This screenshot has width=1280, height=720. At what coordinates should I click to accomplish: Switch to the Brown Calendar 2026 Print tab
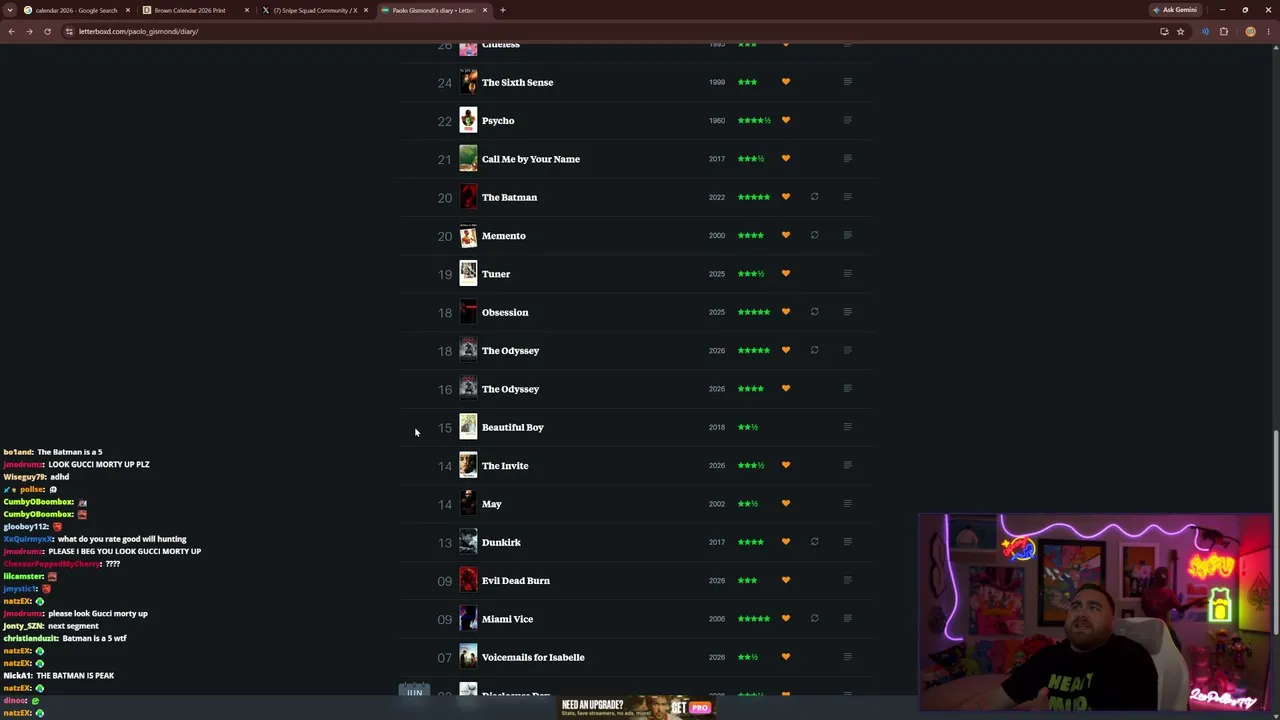pos(195,10)
